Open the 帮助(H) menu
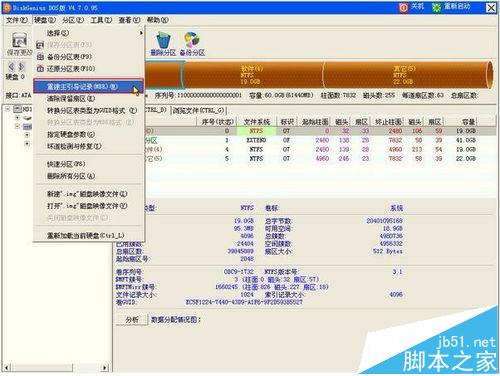 pos(158,20)
